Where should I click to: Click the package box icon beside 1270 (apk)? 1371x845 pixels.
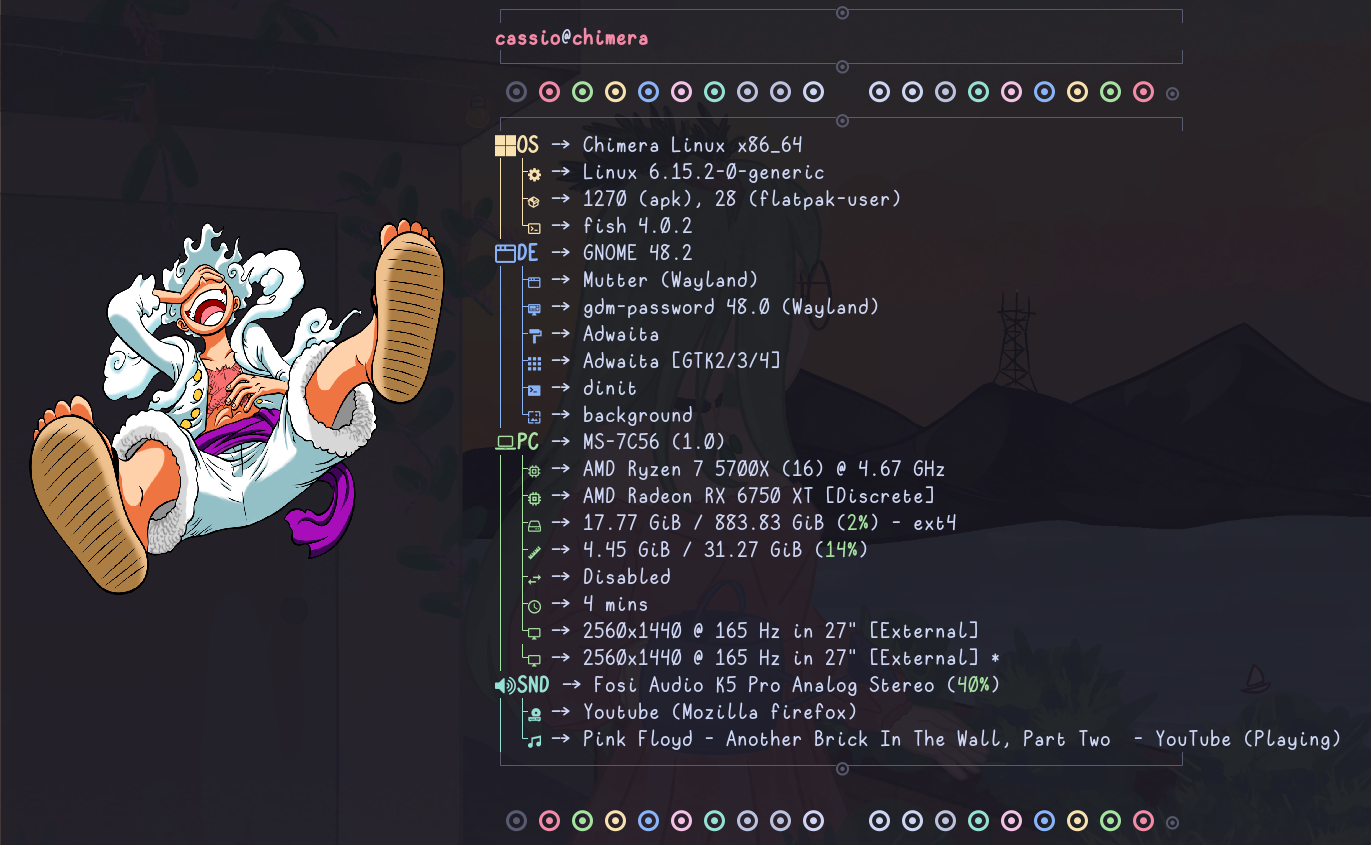point(534,201)
